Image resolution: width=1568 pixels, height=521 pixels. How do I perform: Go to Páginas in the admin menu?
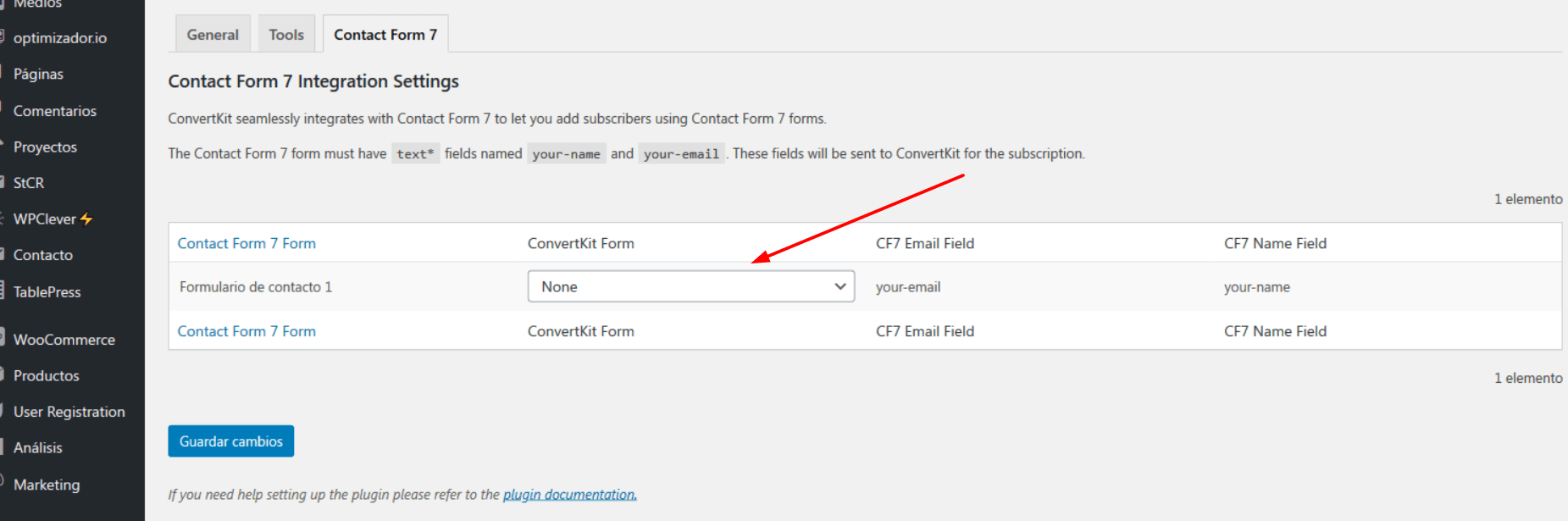point(38,75)
